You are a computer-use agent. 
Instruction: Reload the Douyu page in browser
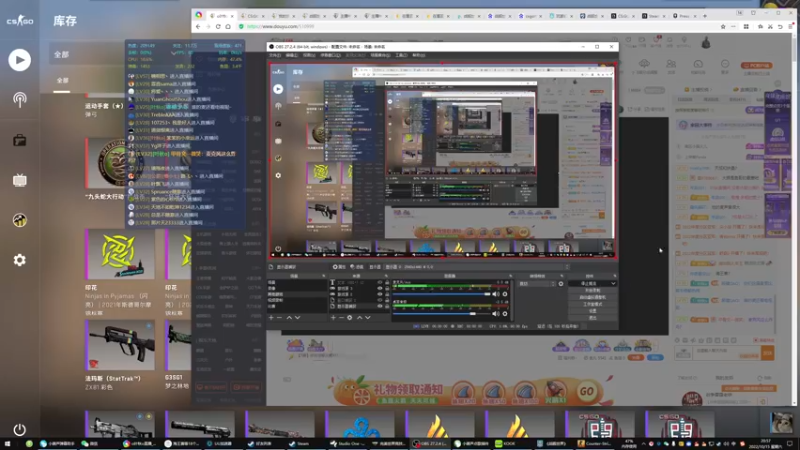click(218, 27)
